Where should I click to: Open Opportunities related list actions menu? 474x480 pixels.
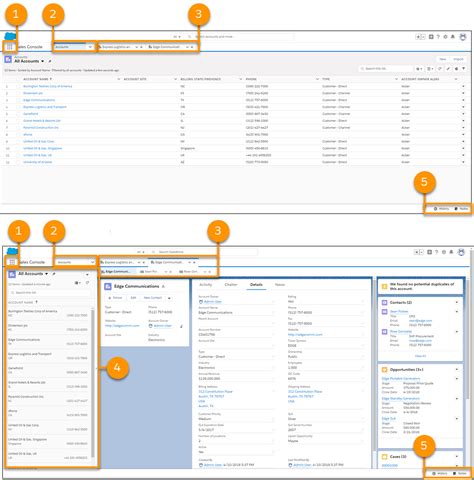click(457, 370)
